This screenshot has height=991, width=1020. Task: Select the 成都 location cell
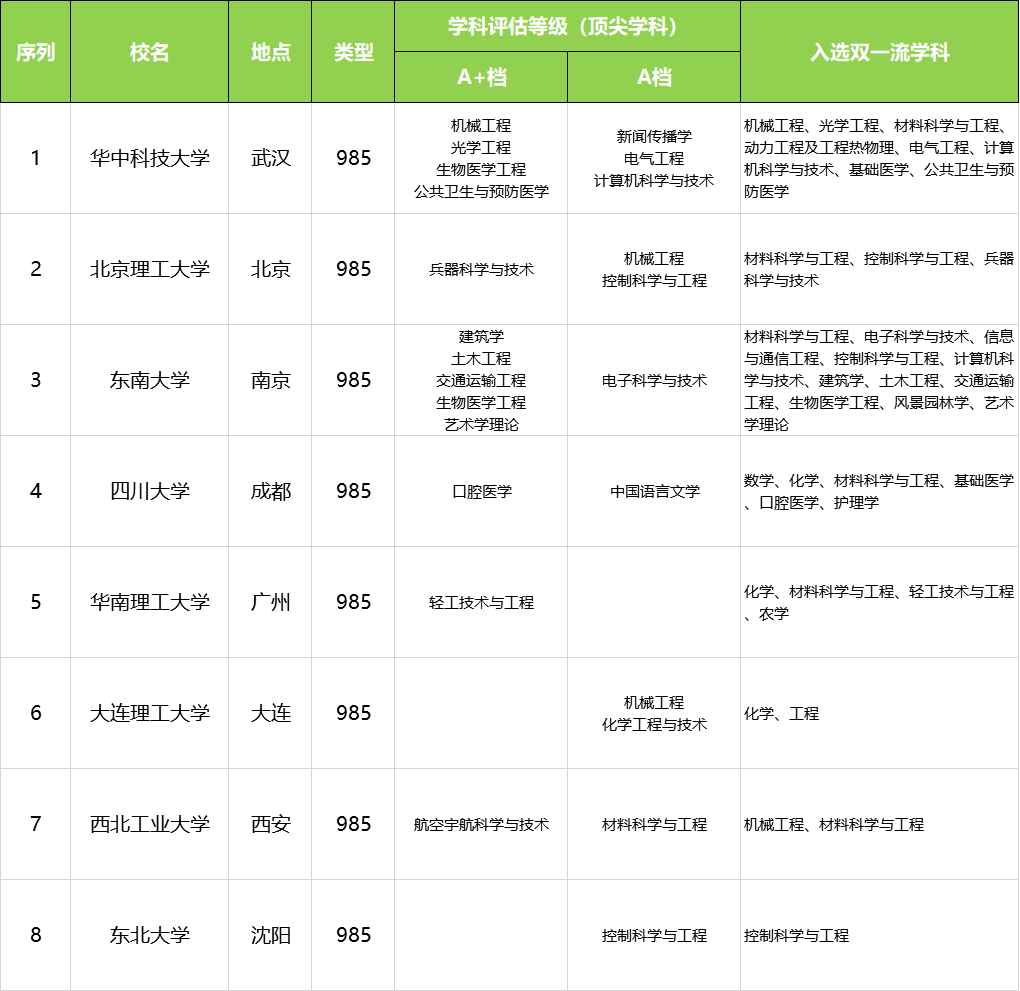(270, 491)
